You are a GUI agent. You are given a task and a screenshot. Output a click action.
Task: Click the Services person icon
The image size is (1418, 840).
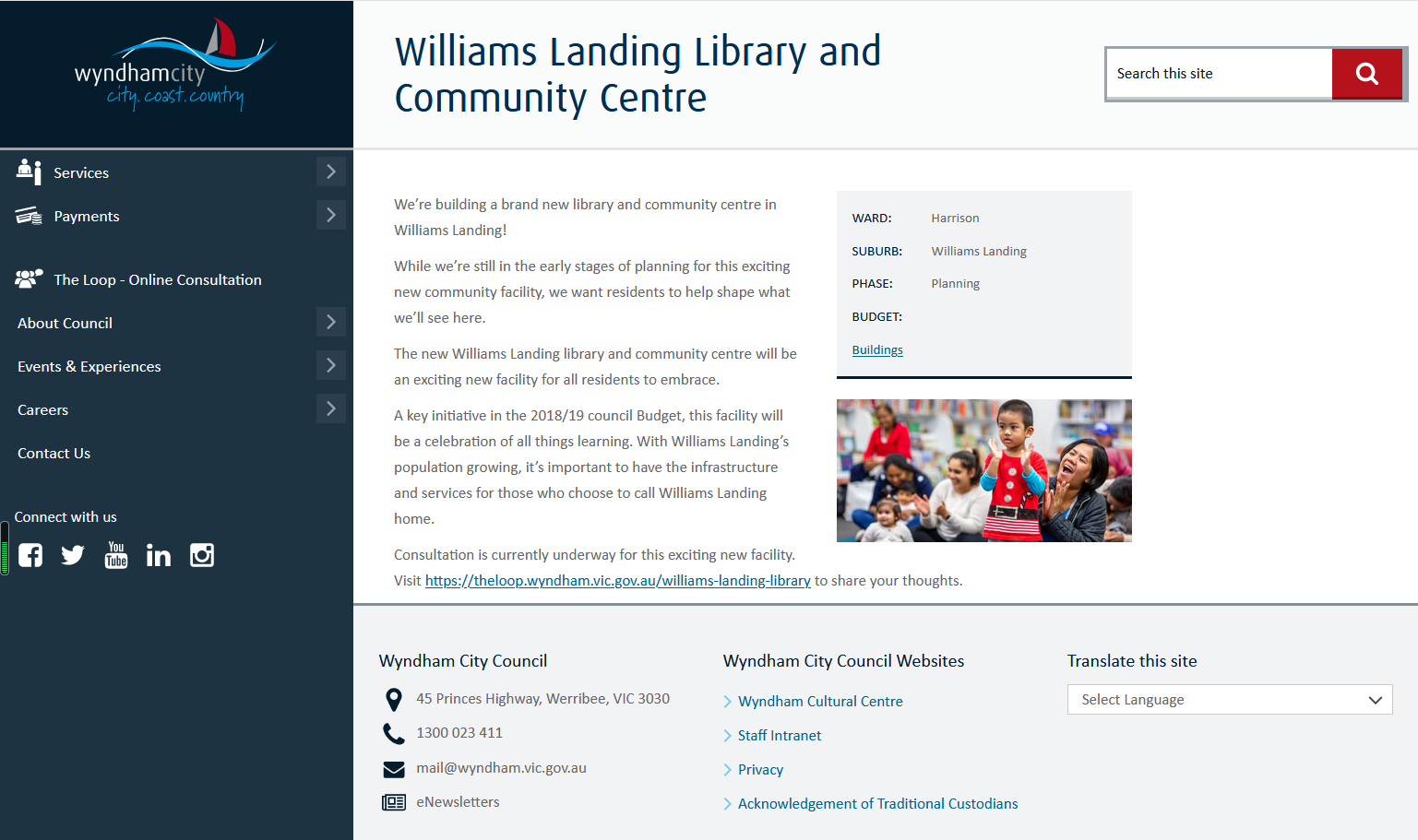(x=29, y=172)
